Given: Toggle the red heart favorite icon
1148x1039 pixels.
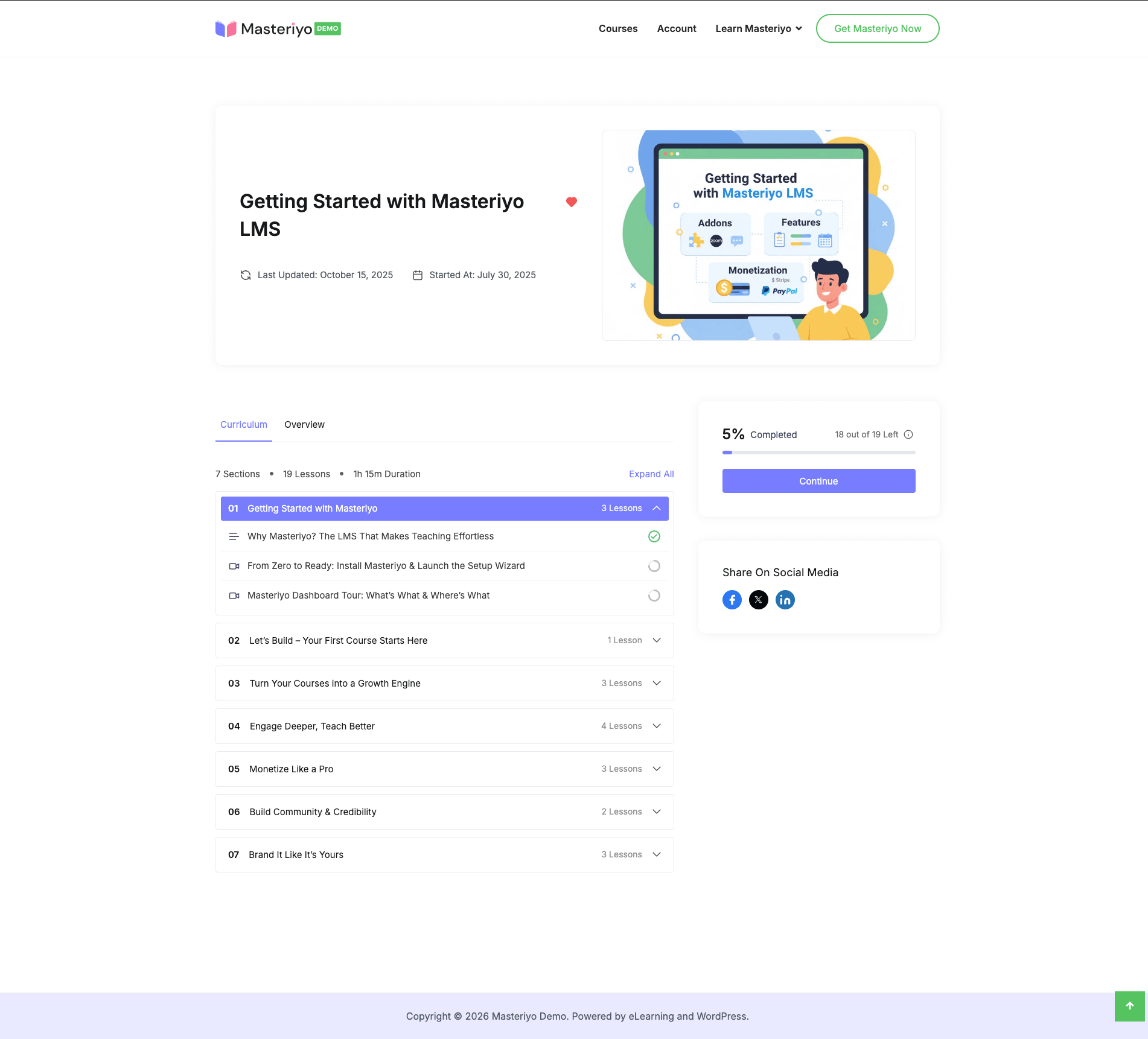Looking at the screenshot, I should pyautogui.click(x=571, y=202).
